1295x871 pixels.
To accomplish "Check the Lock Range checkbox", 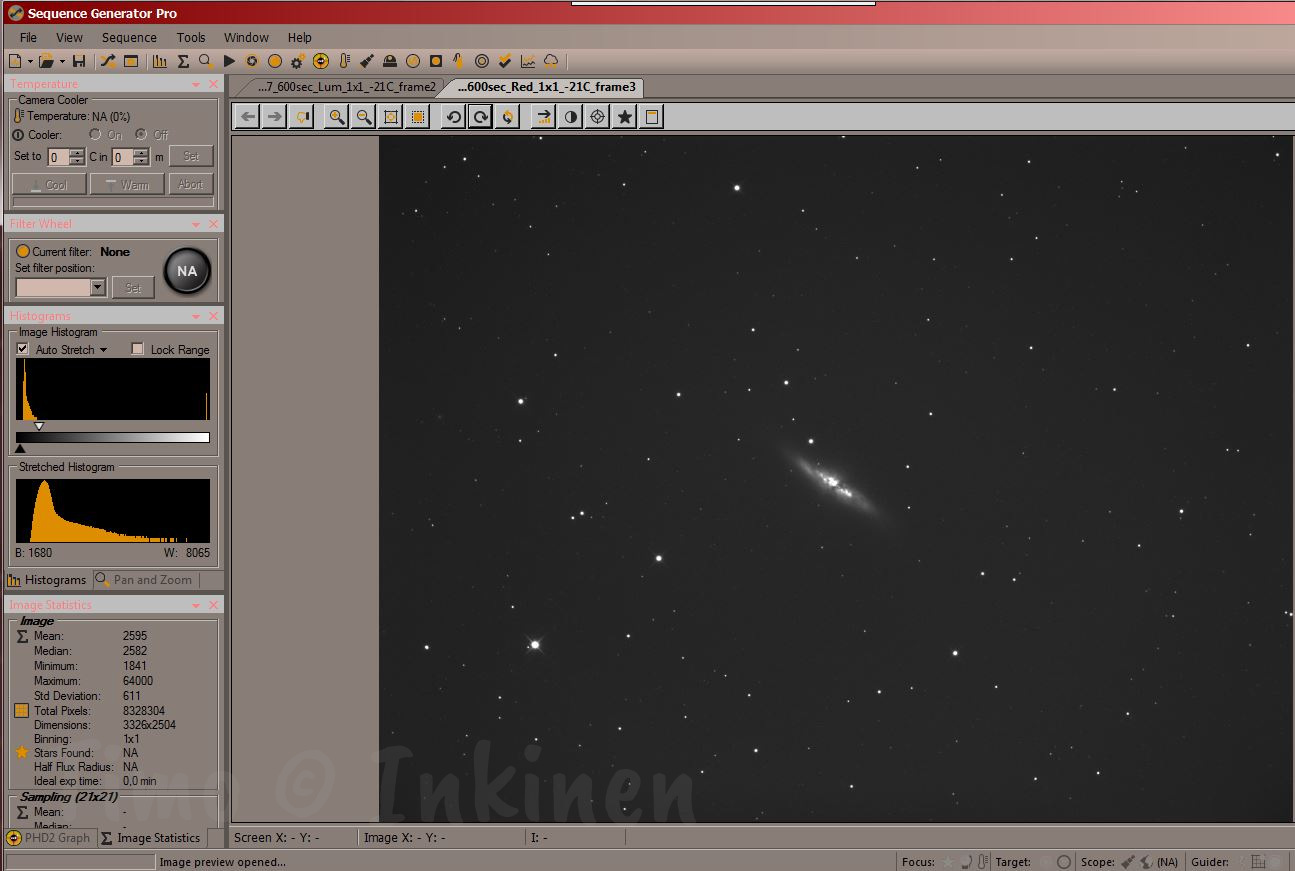I will 138,349.
